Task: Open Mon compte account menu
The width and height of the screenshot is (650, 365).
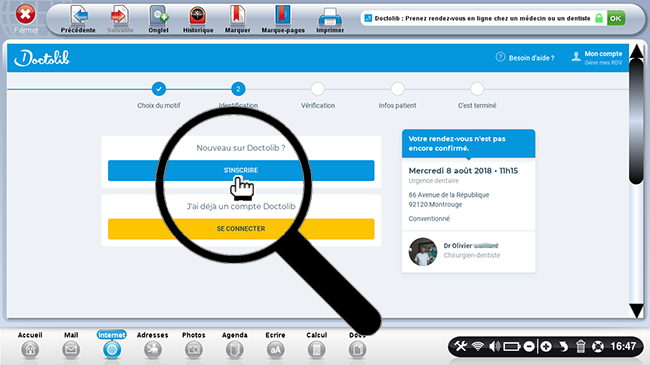Action: 597,58
